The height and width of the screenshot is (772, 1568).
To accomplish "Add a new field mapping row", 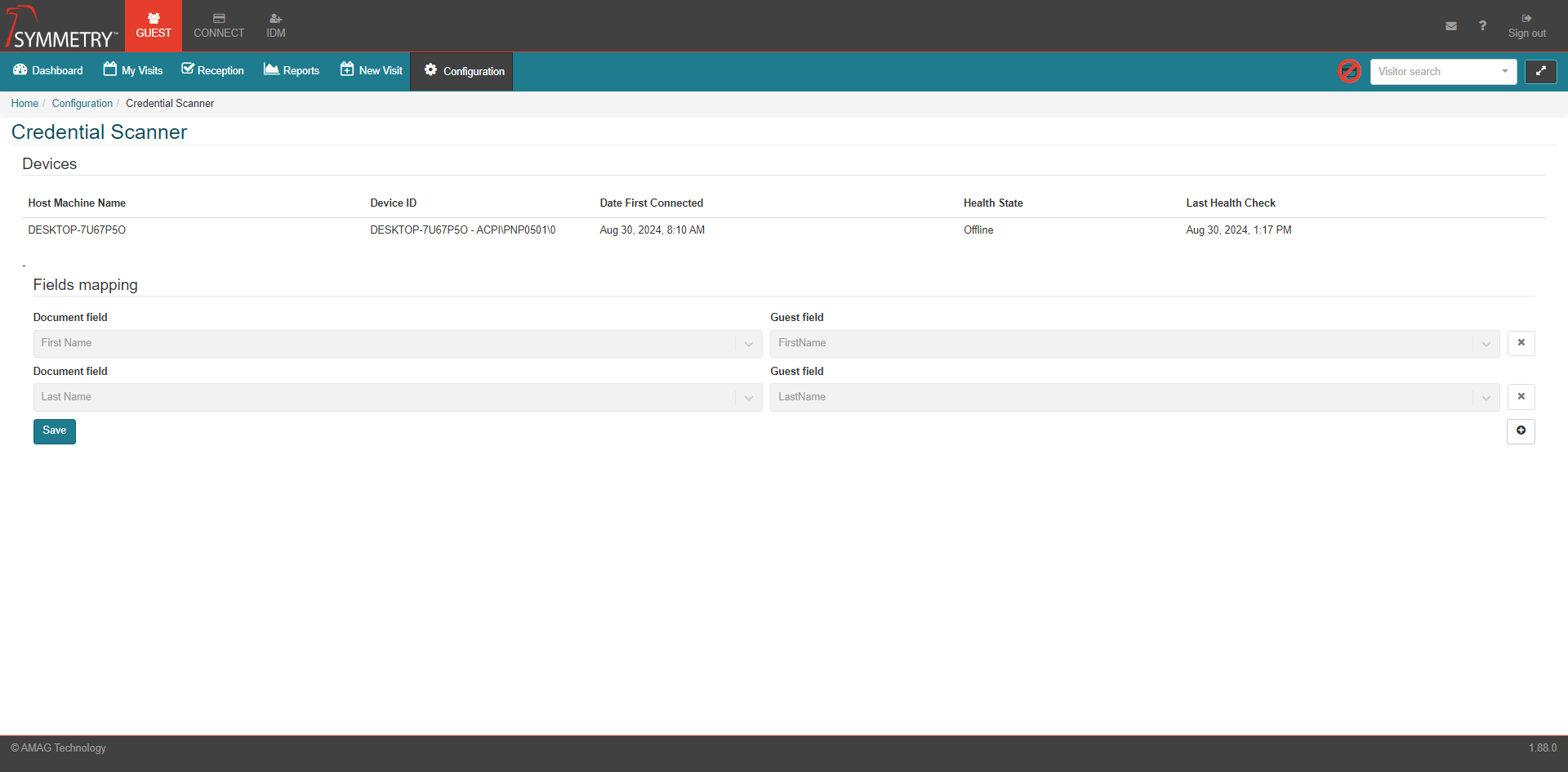I will (x=1521, y=431).
